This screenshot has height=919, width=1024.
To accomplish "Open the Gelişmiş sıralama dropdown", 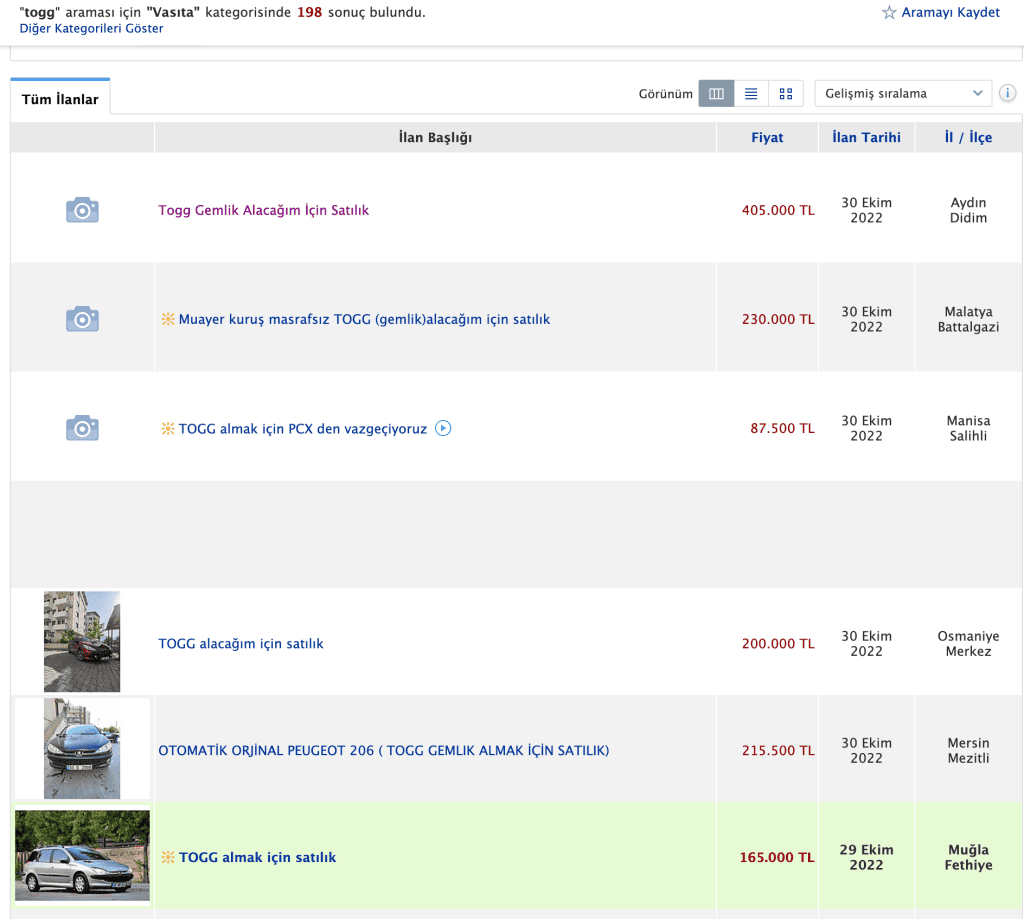I will [x=903, y=94].
